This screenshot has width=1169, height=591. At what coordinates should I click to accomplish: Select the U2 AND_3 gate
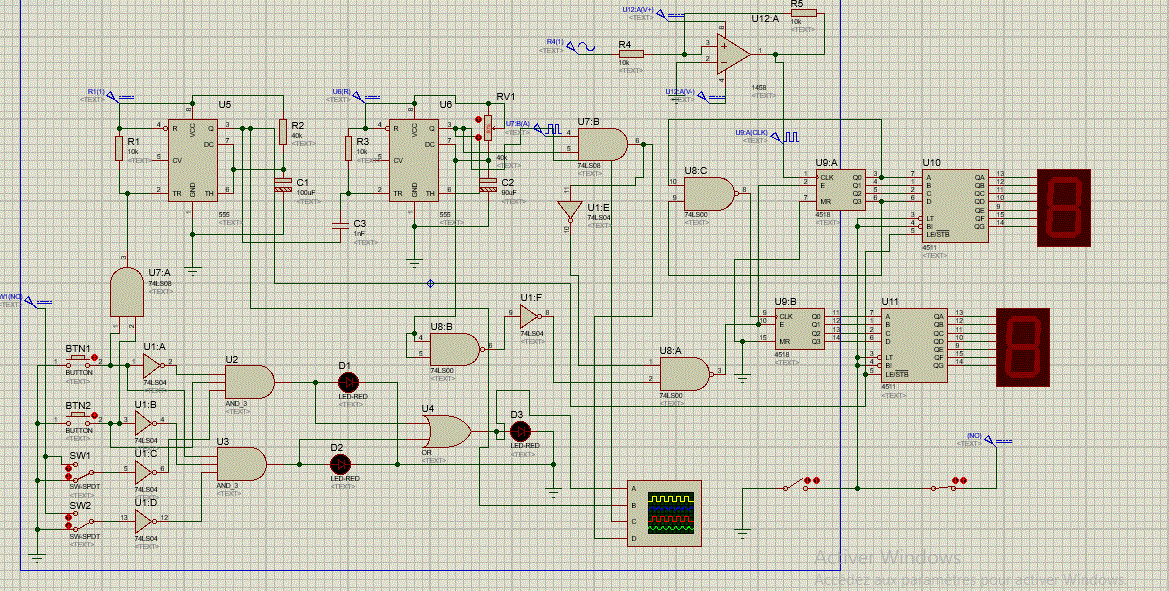click(250, 382)
